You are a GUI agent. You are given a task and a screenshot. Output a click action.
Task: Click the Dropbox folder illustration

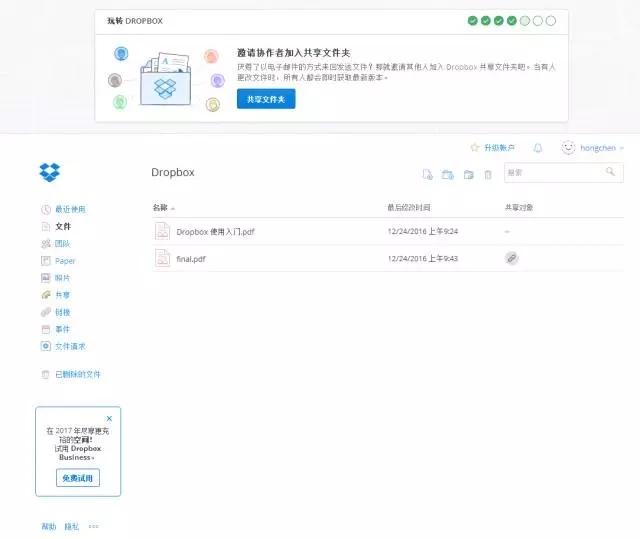(x=165, y=79)
